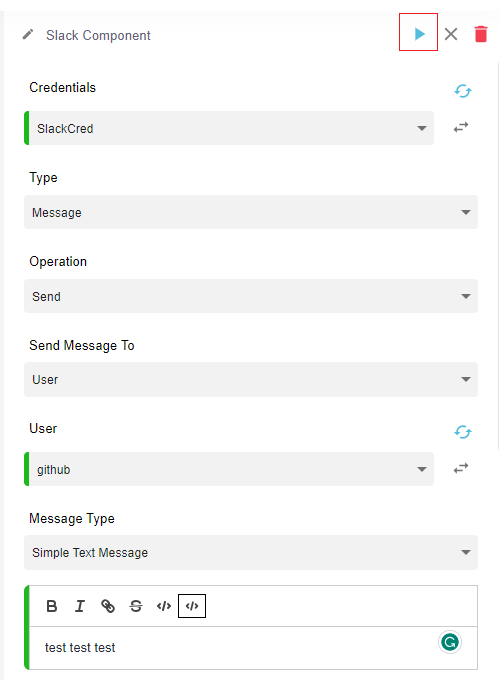Screen dimensions: 499x680
Task: Run the Slack Component with play icon
Action: click(419, 33)
